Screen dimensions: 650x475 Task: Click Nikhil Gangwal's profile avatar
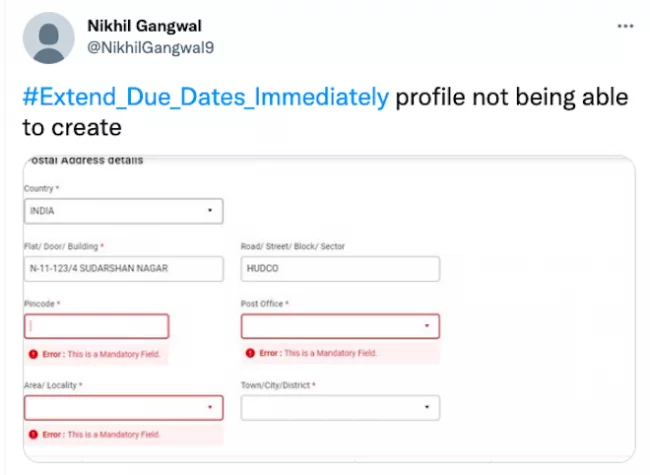49,38
